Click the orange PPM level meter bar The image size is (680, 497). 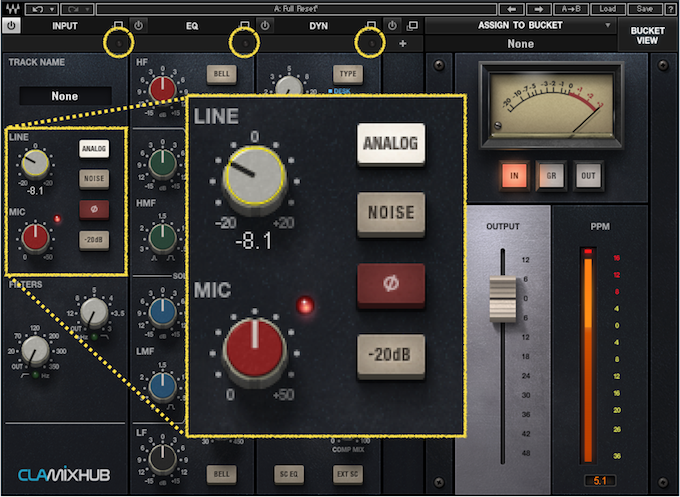[588, 360]
